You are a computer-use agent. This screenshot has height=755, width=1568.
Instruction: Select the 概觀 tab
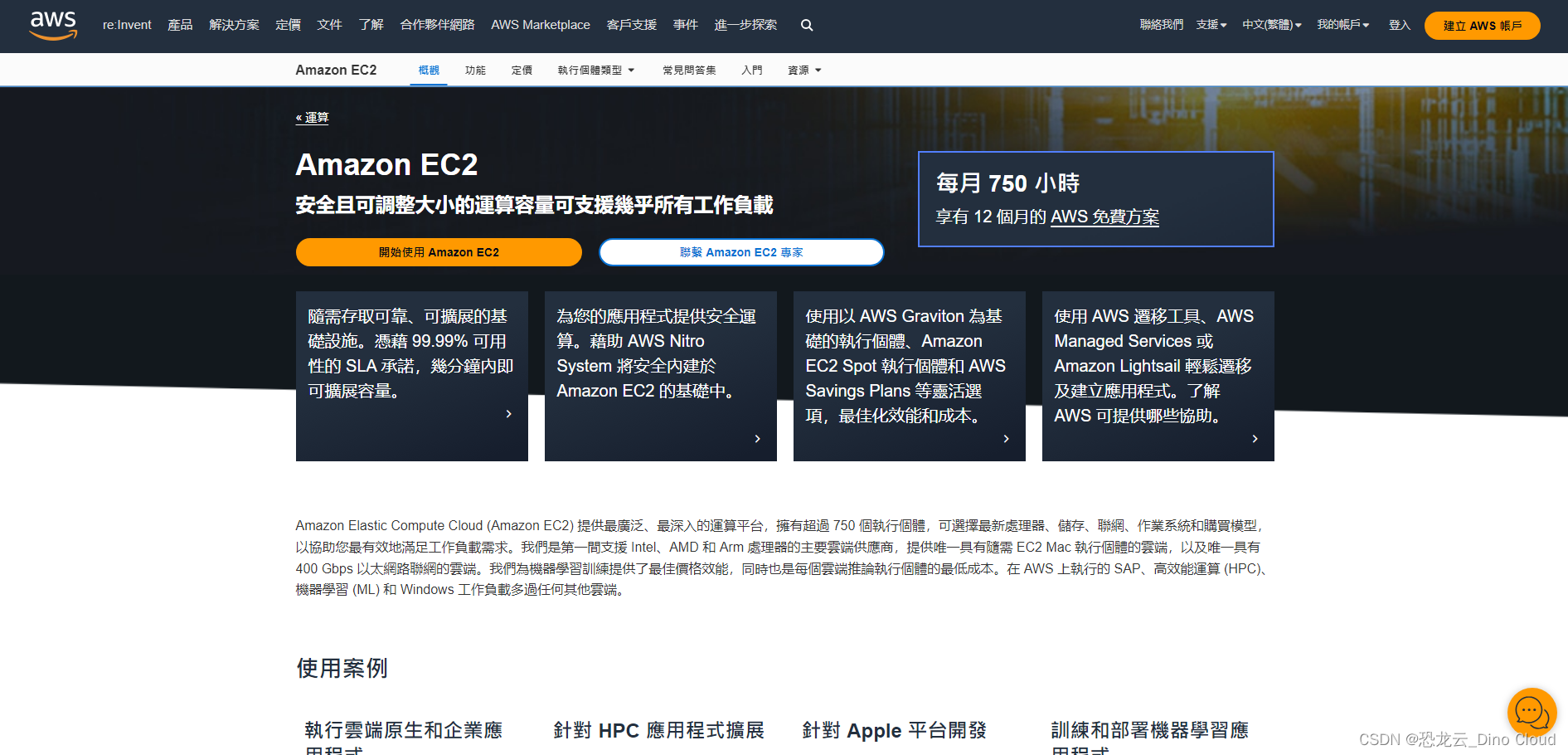pyautogui.click(x=429, y=71)
